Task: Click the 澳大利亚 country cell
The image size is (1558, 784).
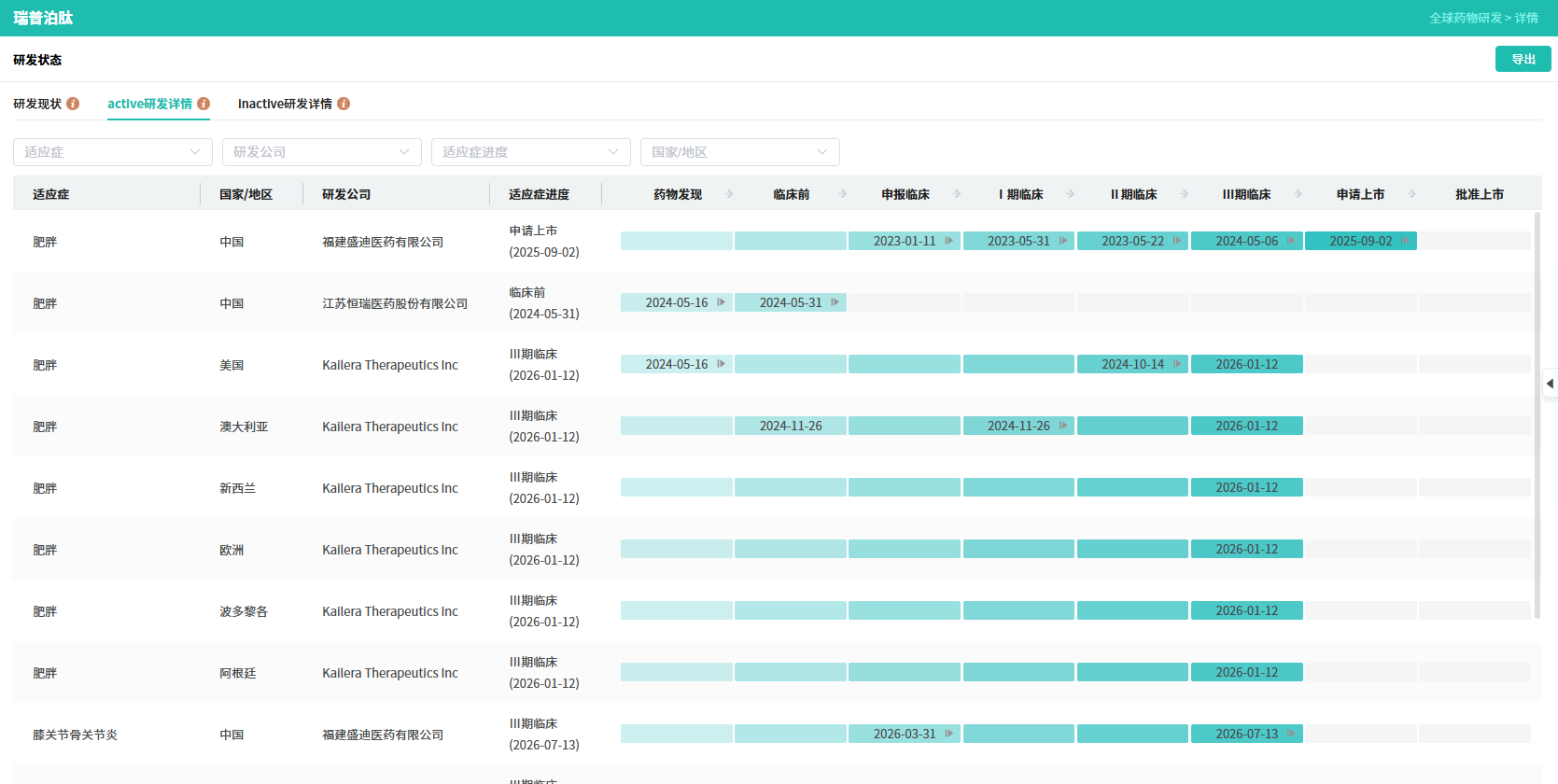Action: pyautogui.click(x=244, y=427)
